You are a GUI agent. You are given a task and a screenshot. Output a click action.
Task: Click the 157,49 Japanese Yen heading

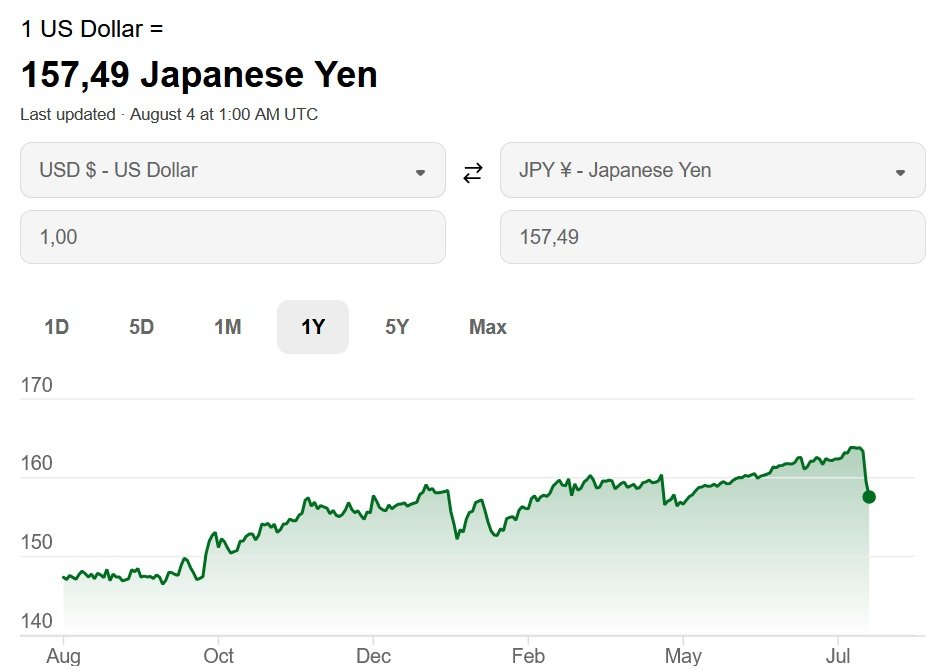point(199,75)
